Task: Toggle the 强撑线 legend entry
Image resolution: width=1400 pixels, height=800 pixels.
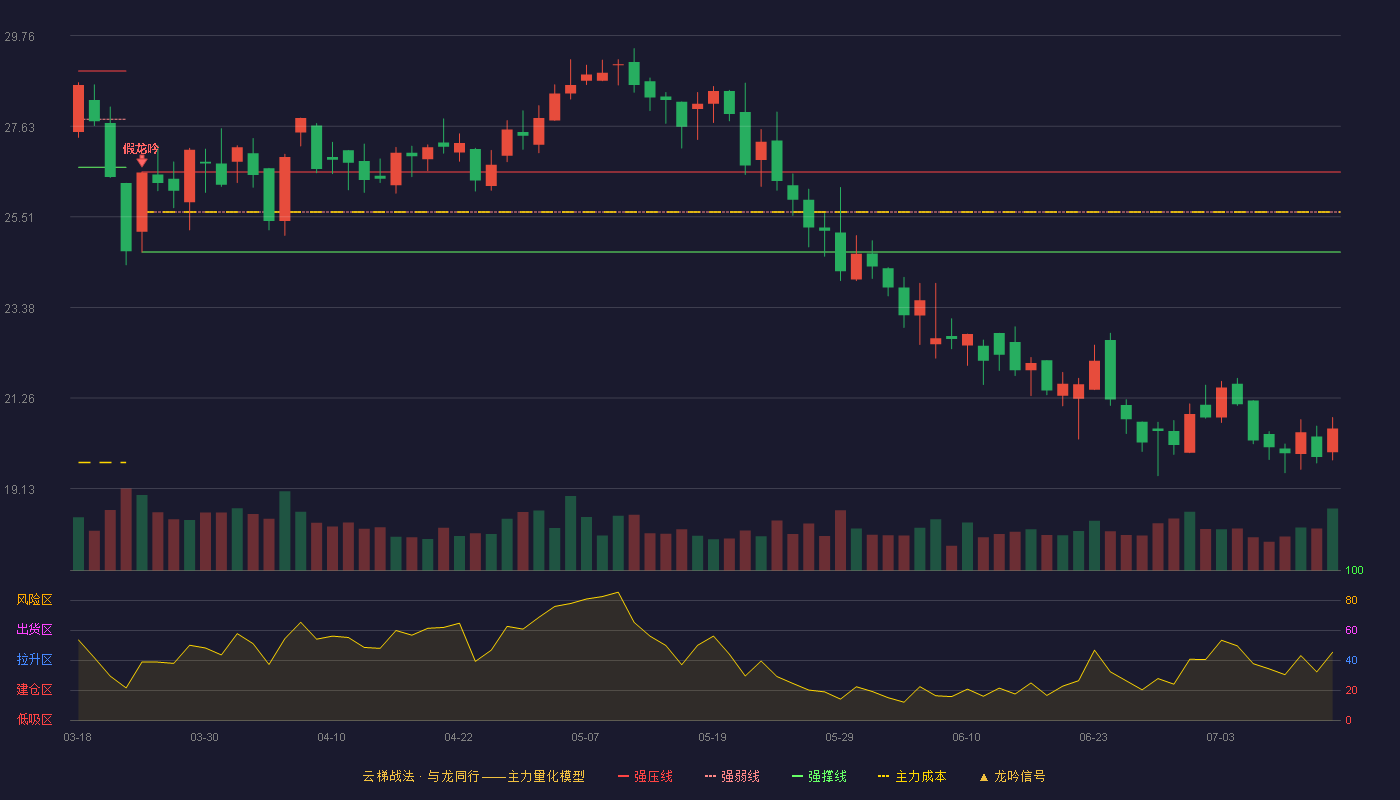Action: [819, 776]
